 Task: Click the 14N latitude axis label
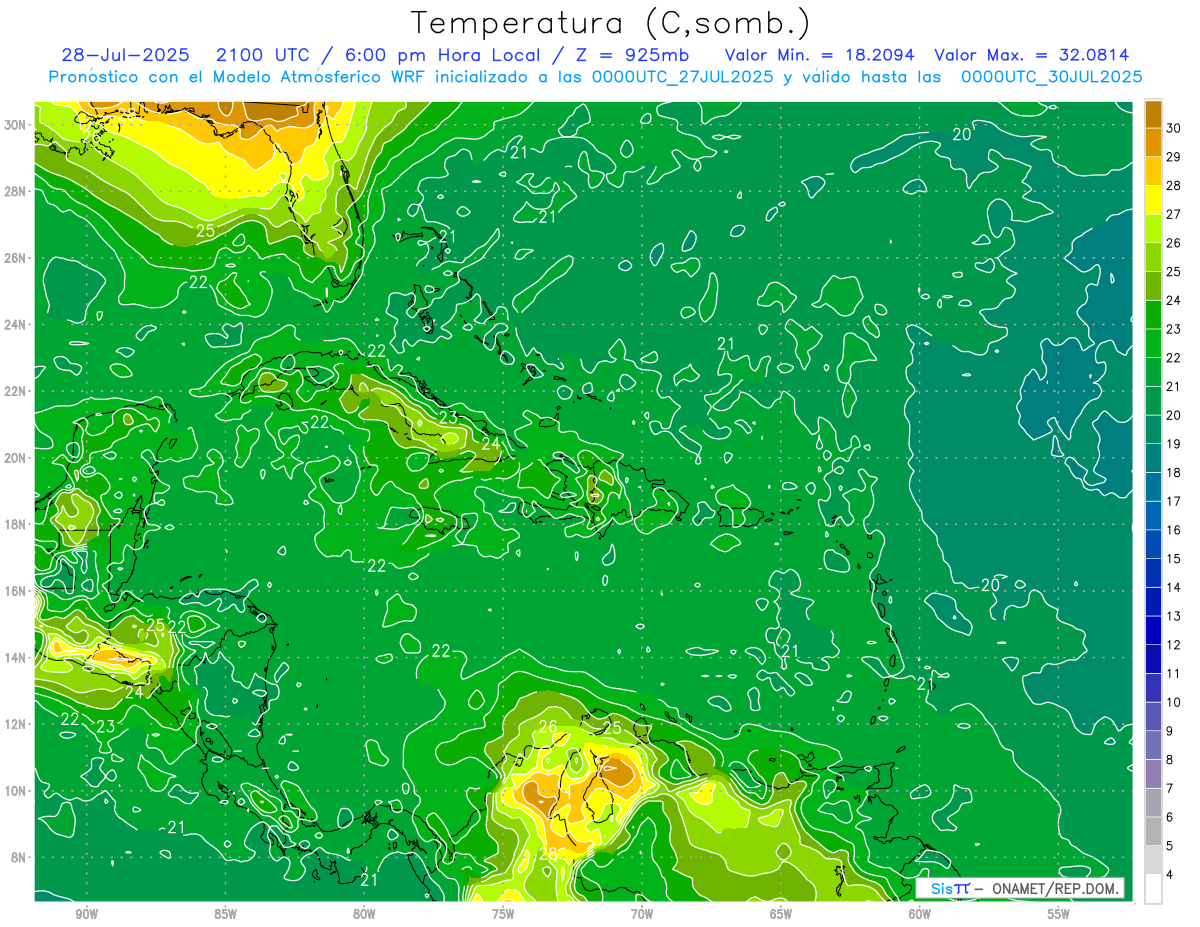pyautogui.click(x=15, y=658)
